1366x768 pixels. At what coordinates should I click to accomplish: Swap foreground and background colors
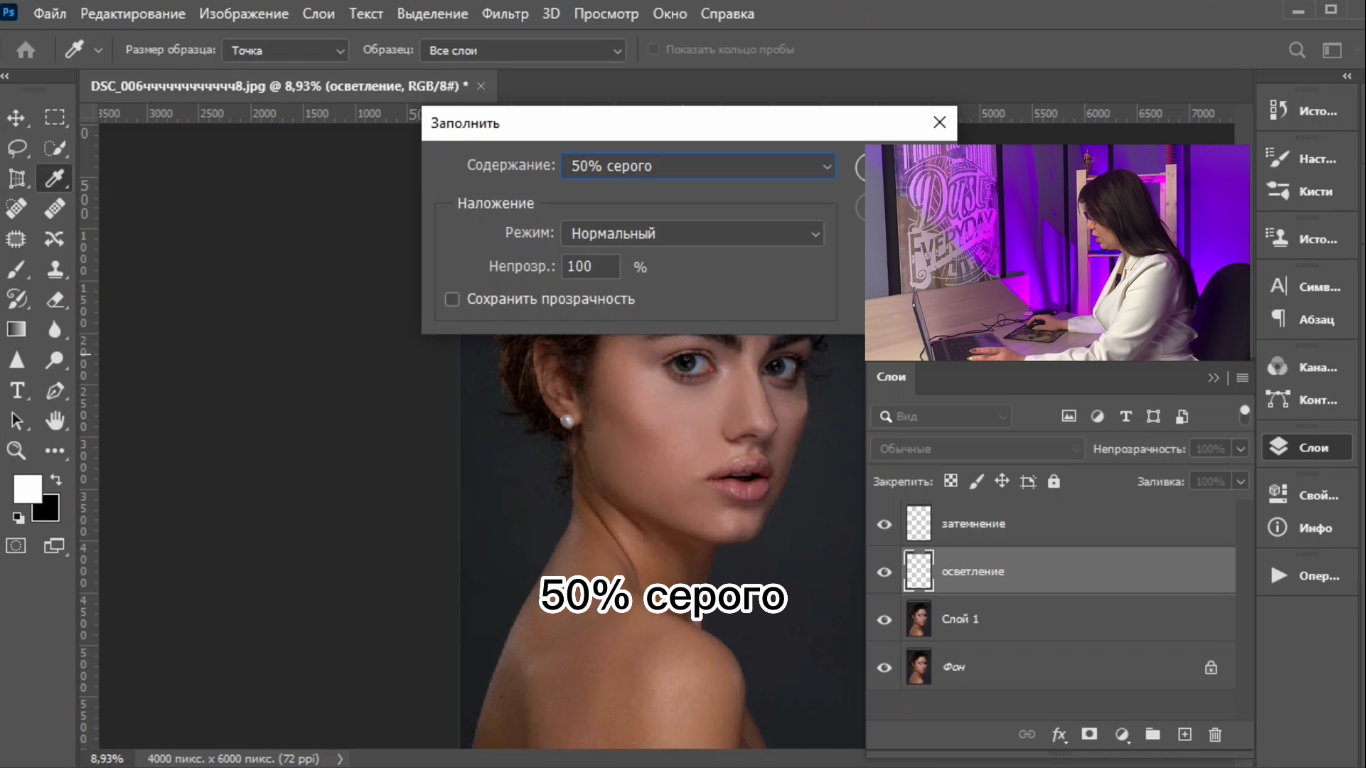coord(56,480)
